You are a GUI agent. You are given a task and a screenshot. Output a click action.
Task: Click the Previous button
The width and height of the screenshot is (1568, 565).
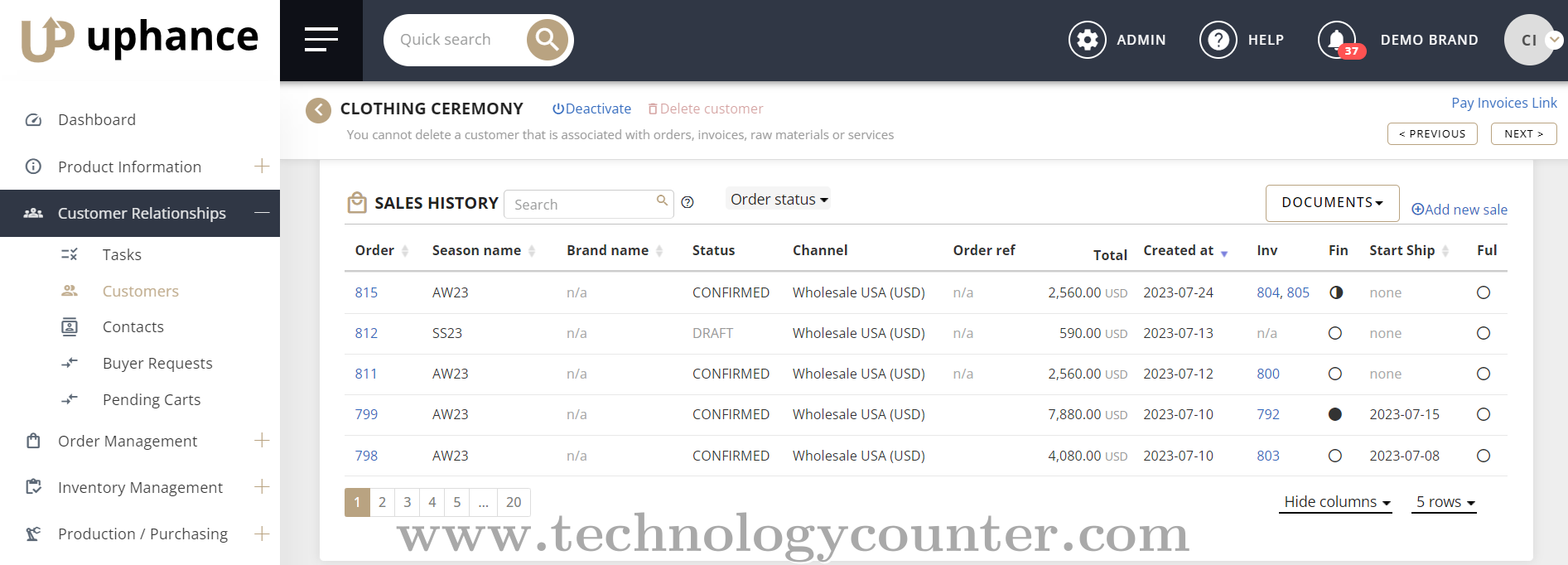click(x=1432, y=133)
